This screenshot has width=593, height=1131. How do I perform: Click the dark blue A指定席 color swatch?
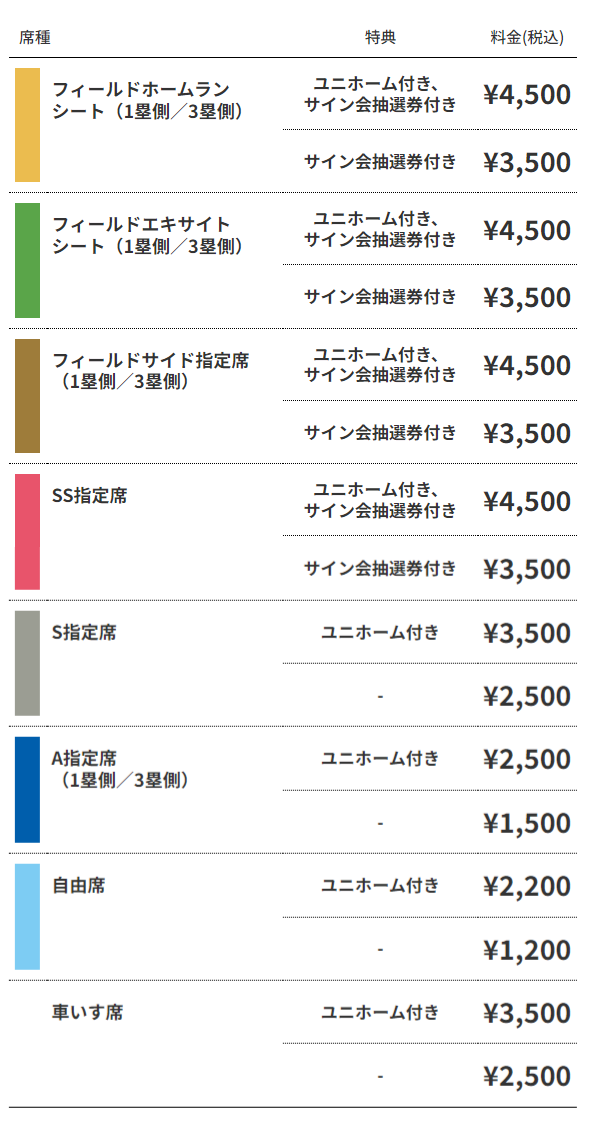click(27, 790)
